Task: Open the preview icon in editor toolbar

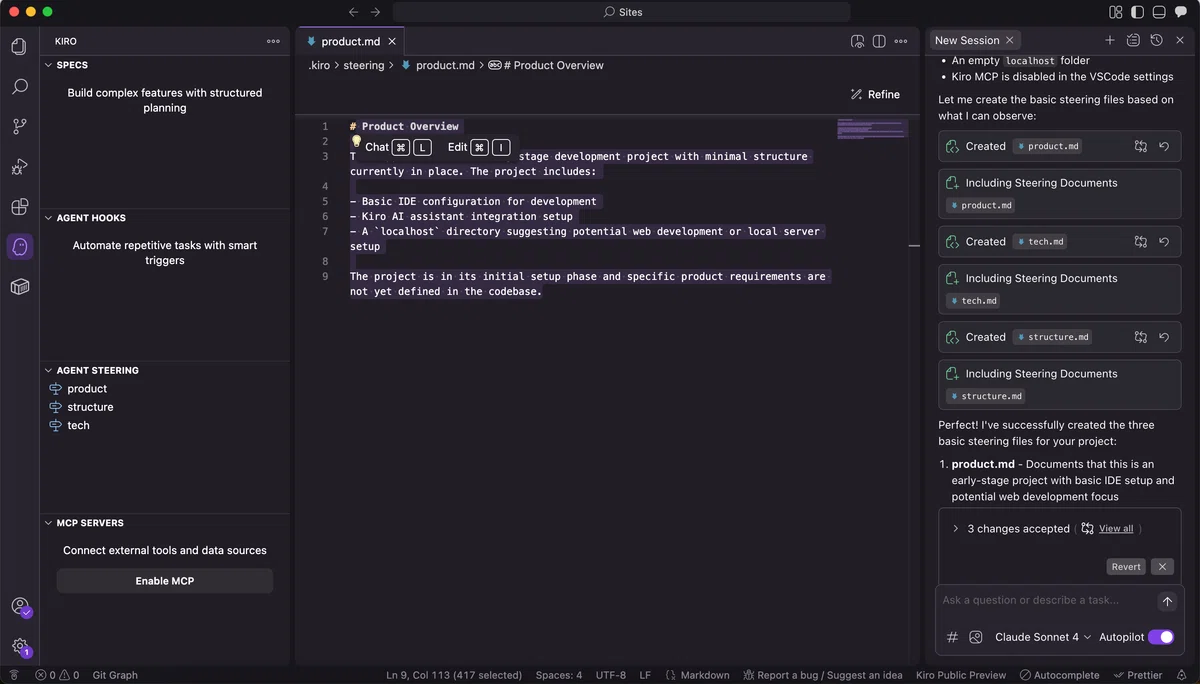Action: (x=857, y=41)
